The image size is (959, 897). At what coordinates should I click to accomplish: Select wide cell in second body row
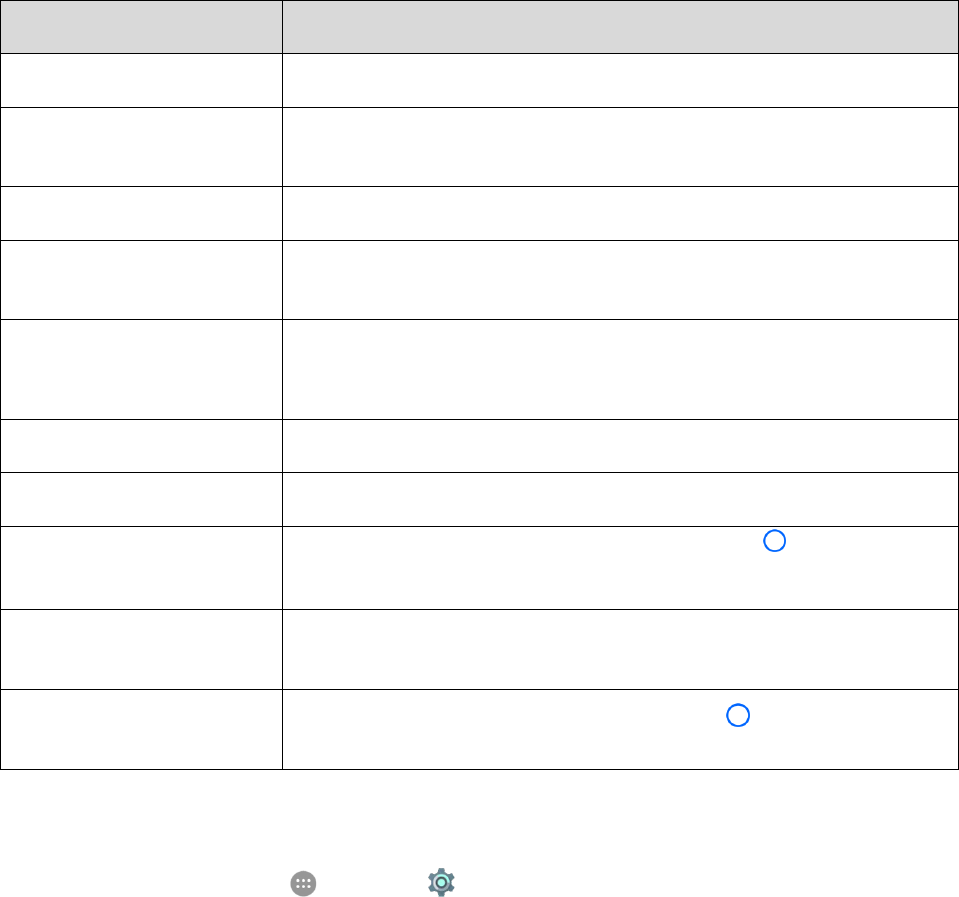pyautogui.click(x=620, y=147)
